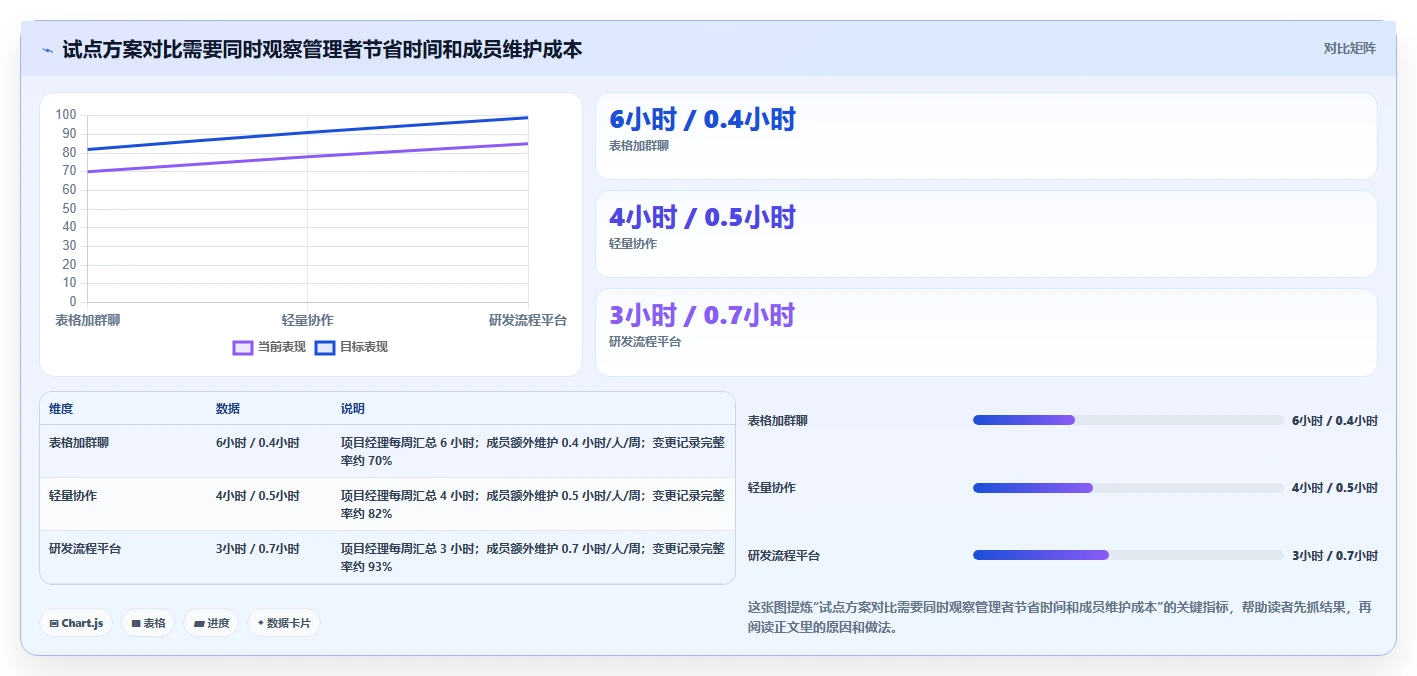The height and width of the screenshot is (676, 1417).
Task: Click the 表格加群聊 progress bar
Action: point(1128,420)
